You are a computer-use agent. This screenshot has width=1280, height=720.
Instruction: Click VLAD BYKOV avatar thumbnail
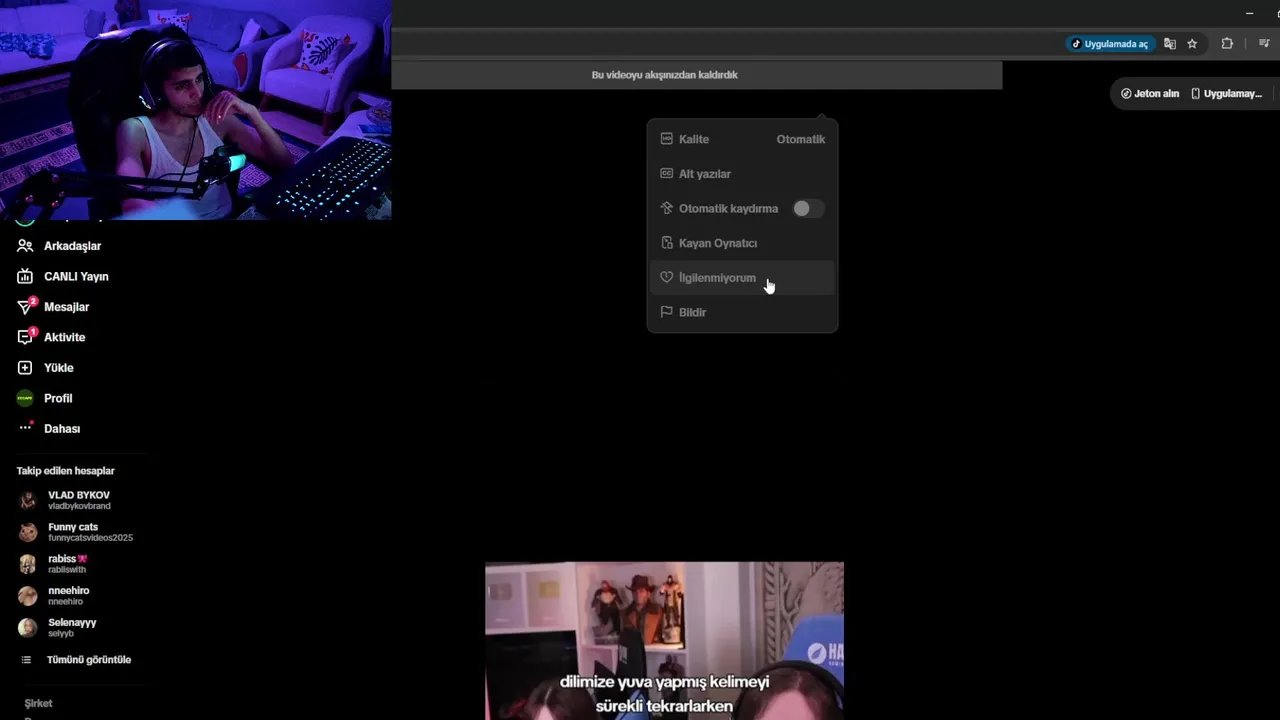click(28, 500)
